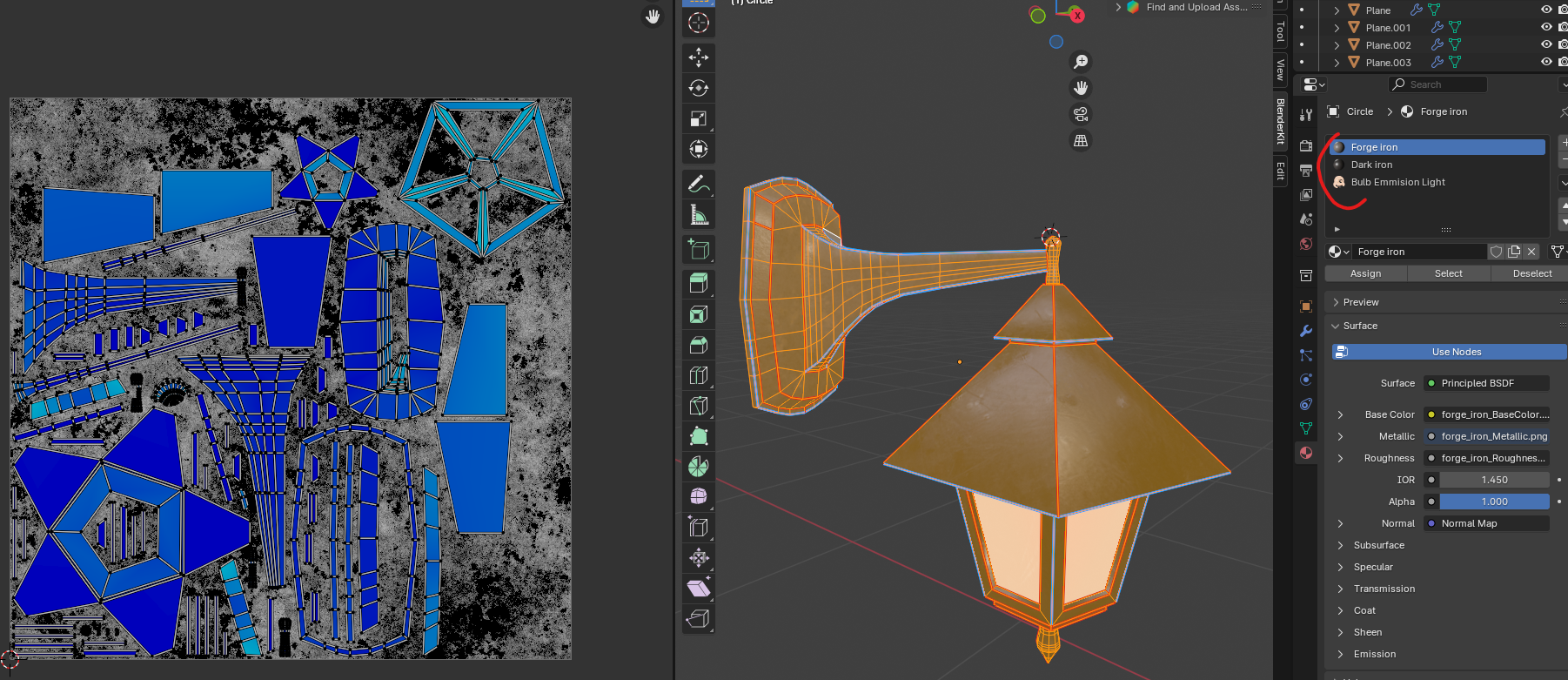The height and width of the screenshot is (680, 1568).
Task: Toggle the camera view icon in viewport
Action: 1081,114
